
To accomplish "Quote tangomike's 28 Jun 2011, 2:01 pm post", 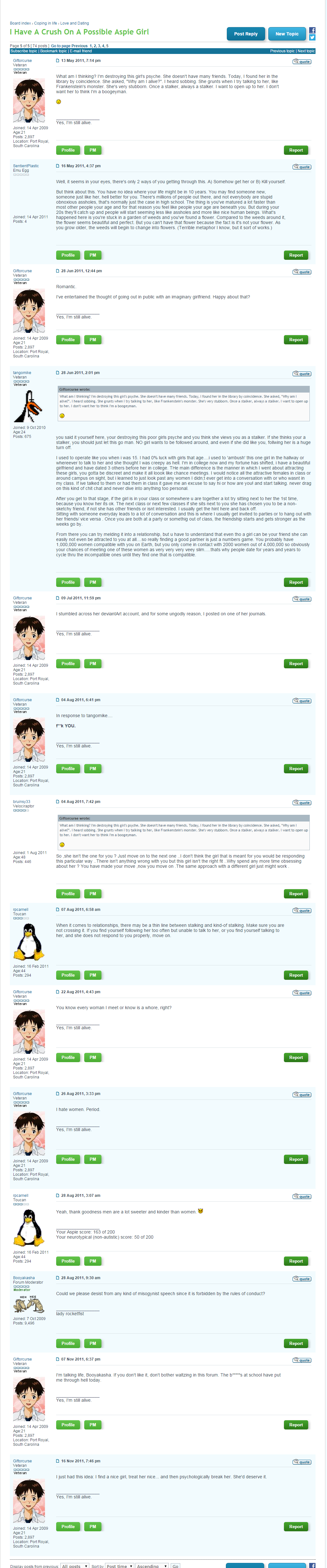I will tap(302, 374).
